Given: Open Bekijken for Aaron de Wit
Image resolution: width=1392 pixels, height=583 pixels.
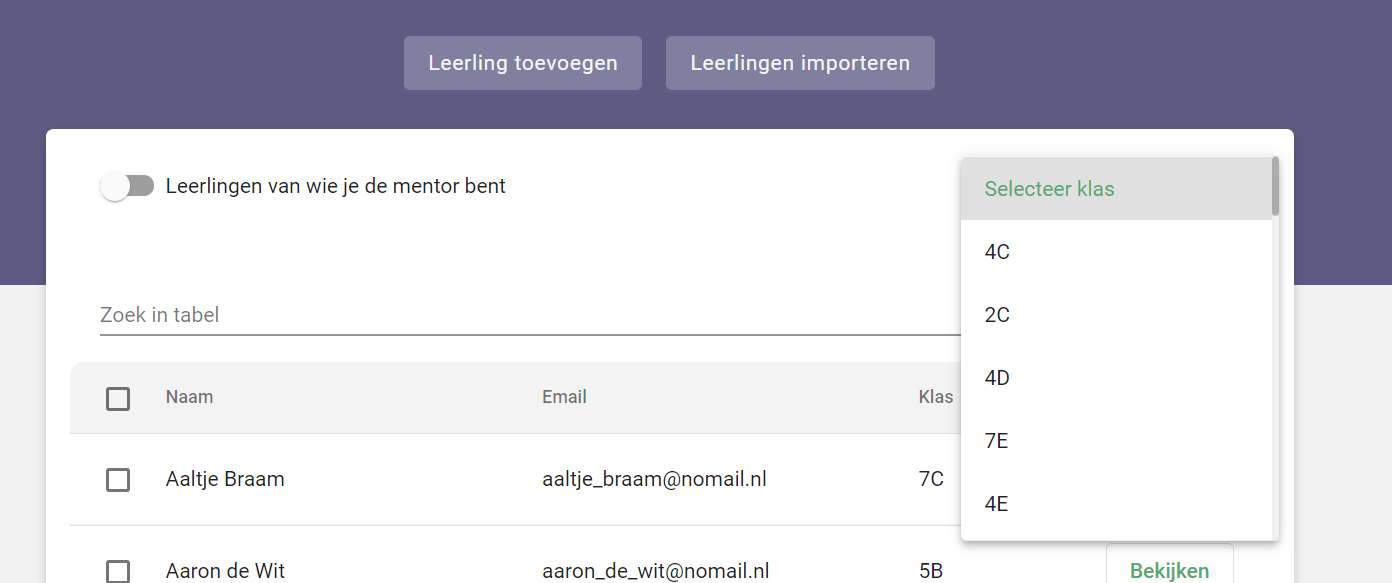Looking at the screenshot, I should pyautogui.click(x=1169, y=570).
